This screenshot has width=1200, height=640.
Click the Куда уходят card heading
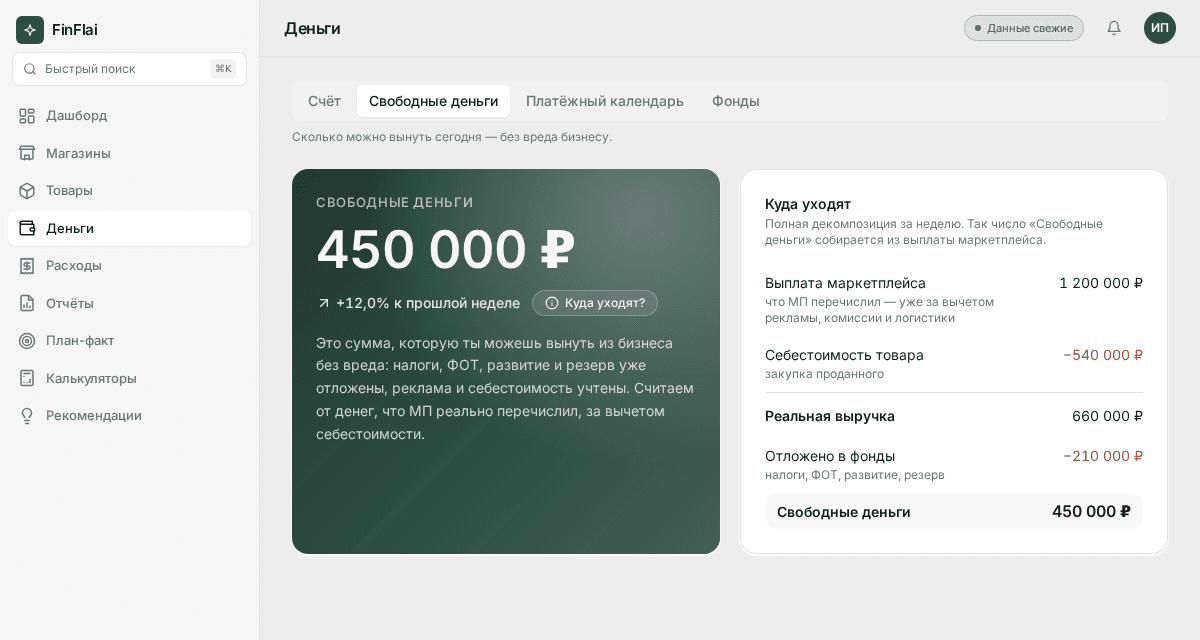pos(808,204)
